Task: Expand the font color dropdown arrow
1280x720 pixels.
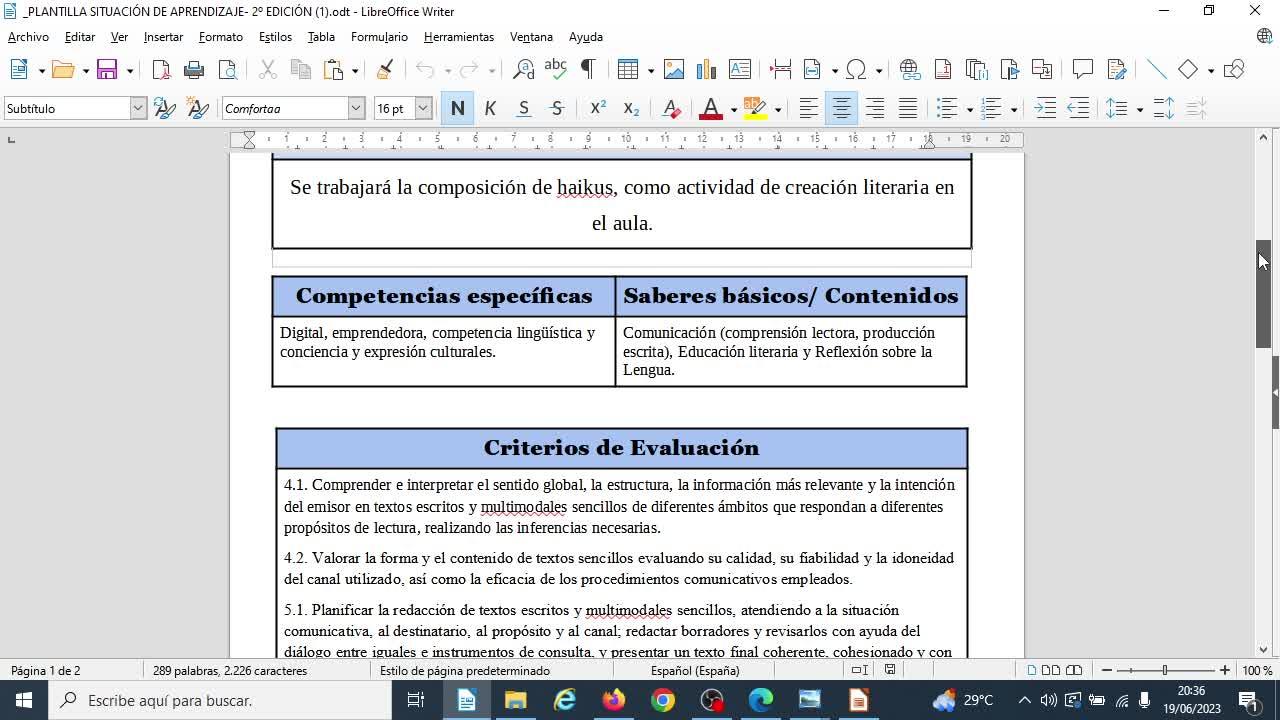Action: (x=733, y=109)
